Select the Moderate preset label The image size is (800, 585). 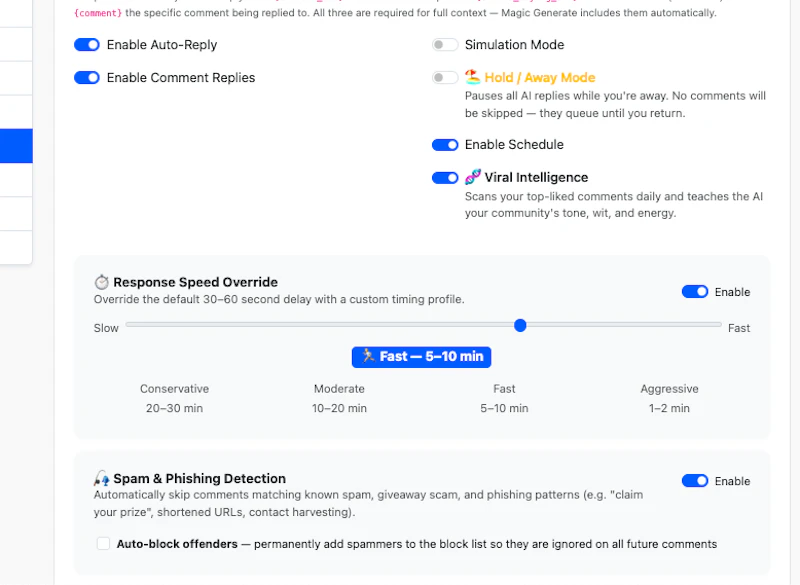coord(339,389)
